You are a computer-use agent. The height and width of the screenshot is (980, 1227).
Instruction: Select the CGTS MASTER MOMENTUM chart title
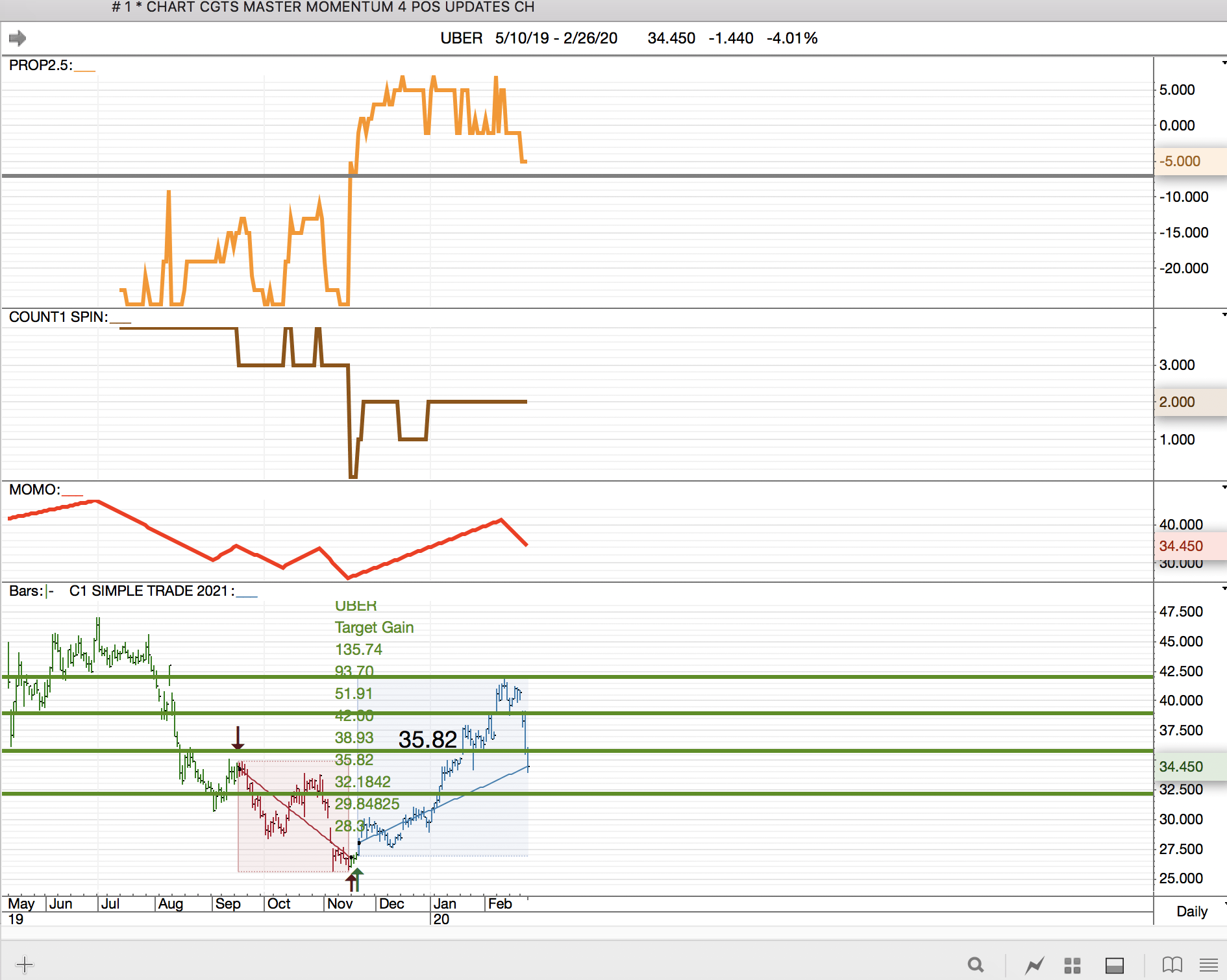pos(323,7)
